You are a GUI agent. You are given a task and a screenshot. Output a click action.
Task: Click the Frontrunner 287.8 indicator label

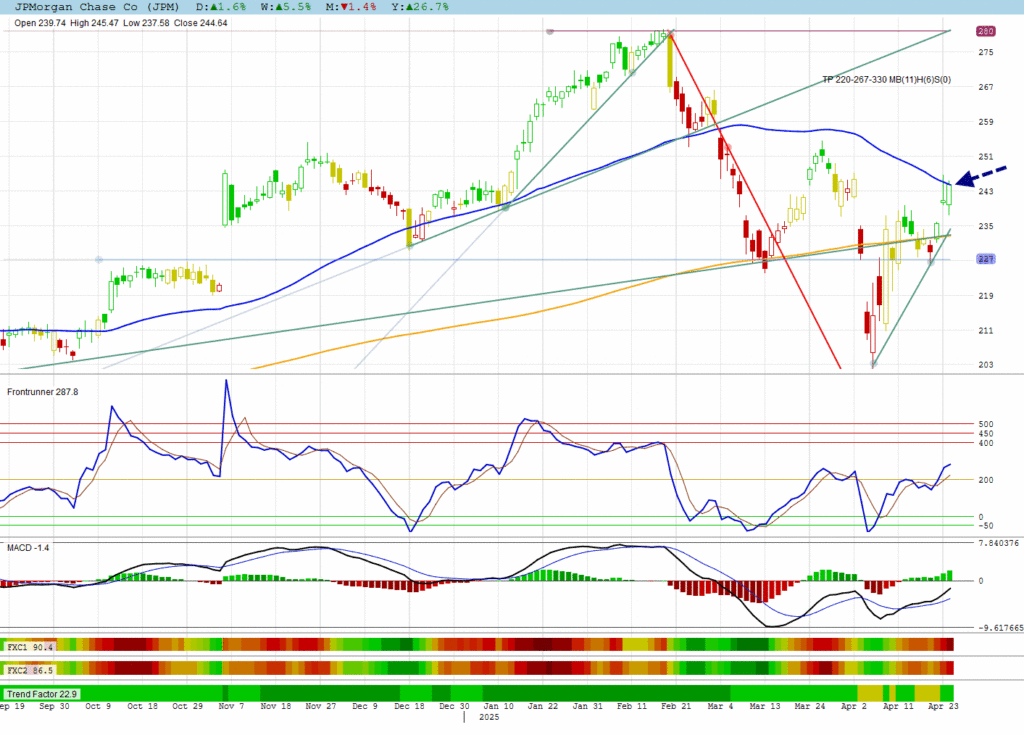42,392
